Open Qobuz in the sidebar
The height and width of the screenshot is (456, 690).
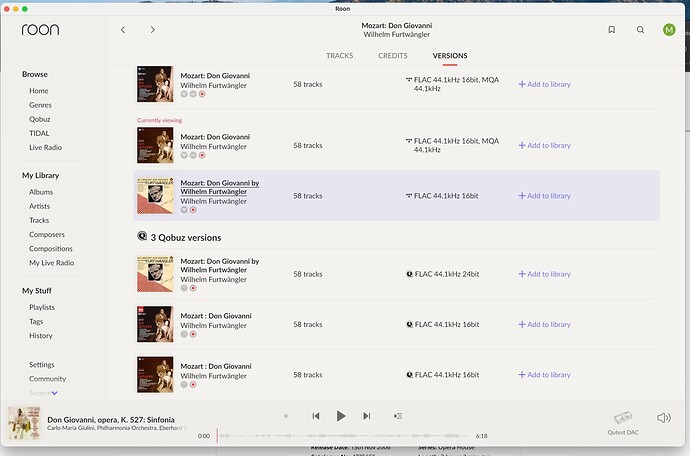pyautogui.click(x=40, y=119)
